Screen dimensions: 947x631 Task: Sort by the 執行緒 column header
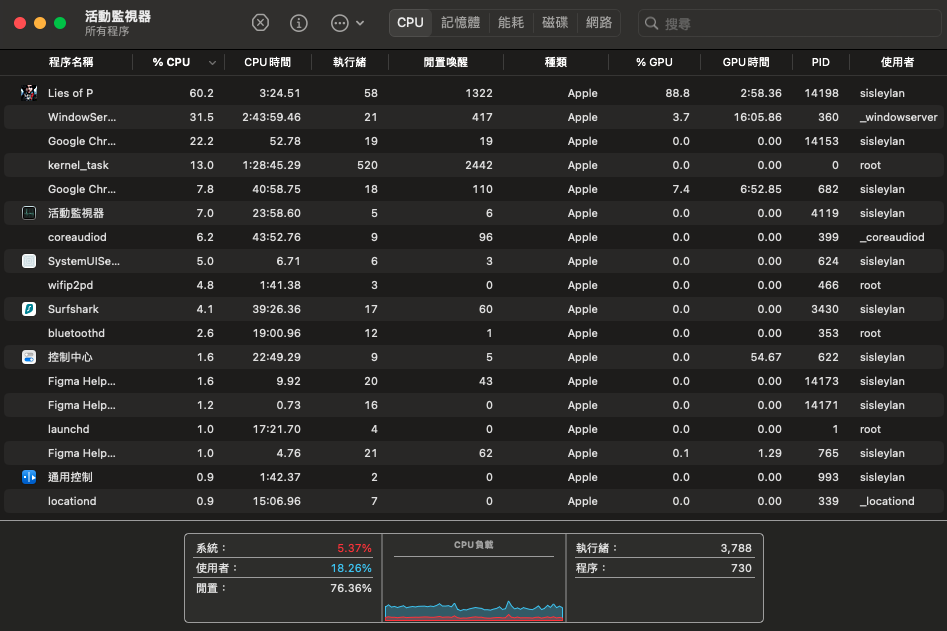(x=350, y=62)
